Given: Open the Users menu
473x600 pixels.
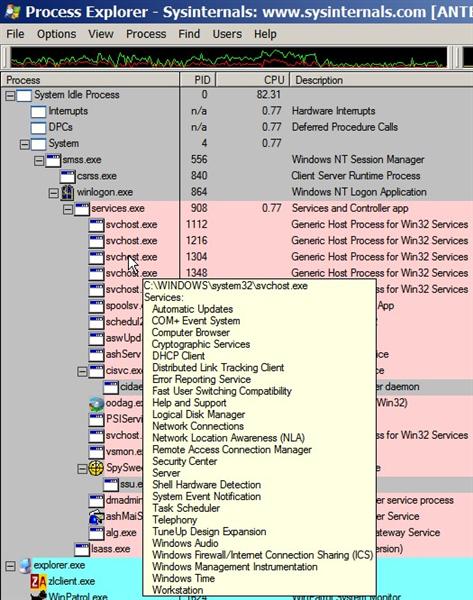Looking at the screenshot, I should pyautogui.click(x=227, y=34).
